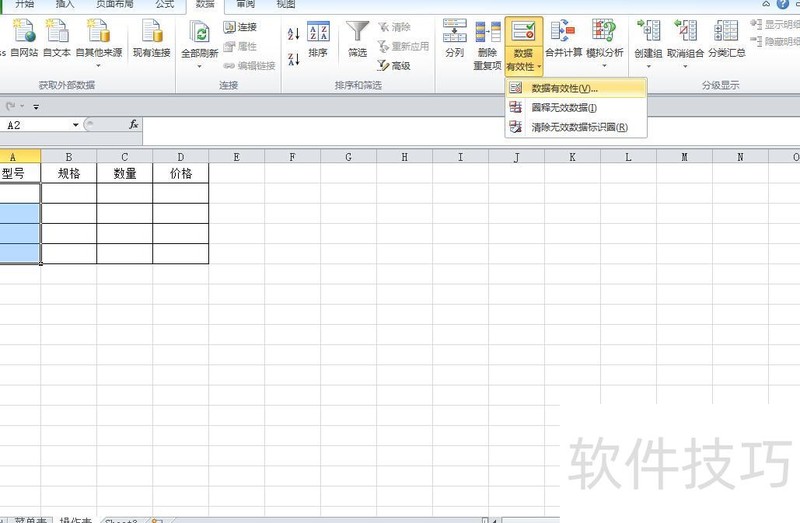
Task: Open 取消组合 ungroup dropdown
Action: 685,44
